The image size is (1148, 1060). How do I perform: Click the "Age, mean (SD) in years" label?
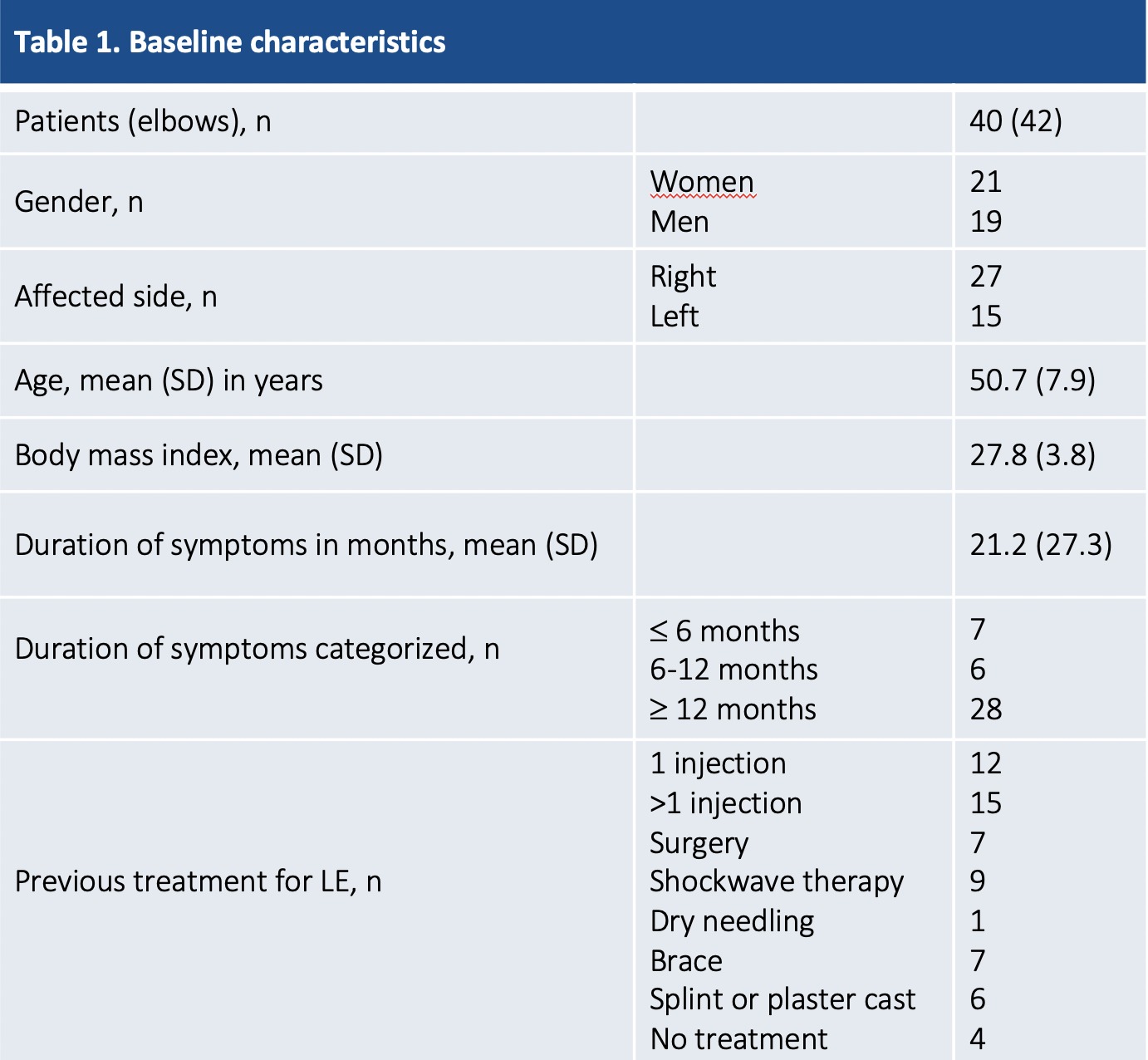tap(169, 380)
